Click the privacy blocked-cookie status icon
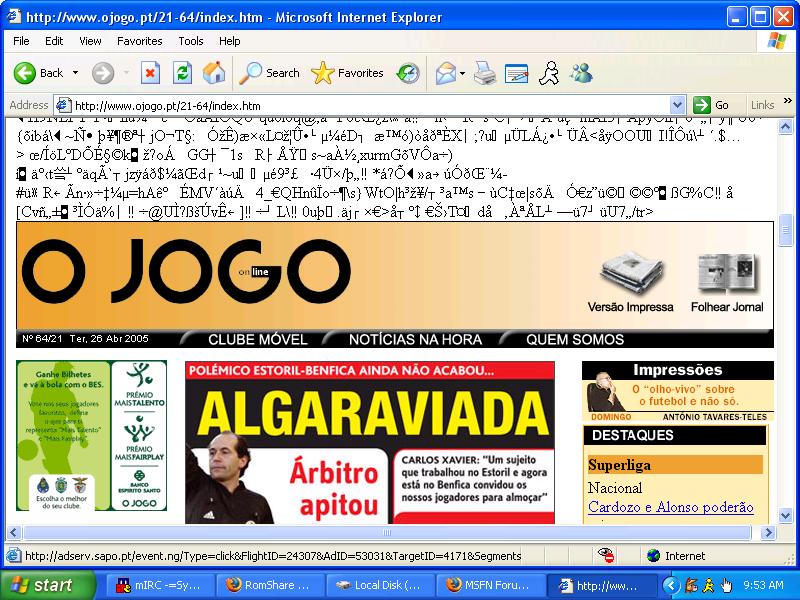The image size is (800, 600). click(606, 556)
